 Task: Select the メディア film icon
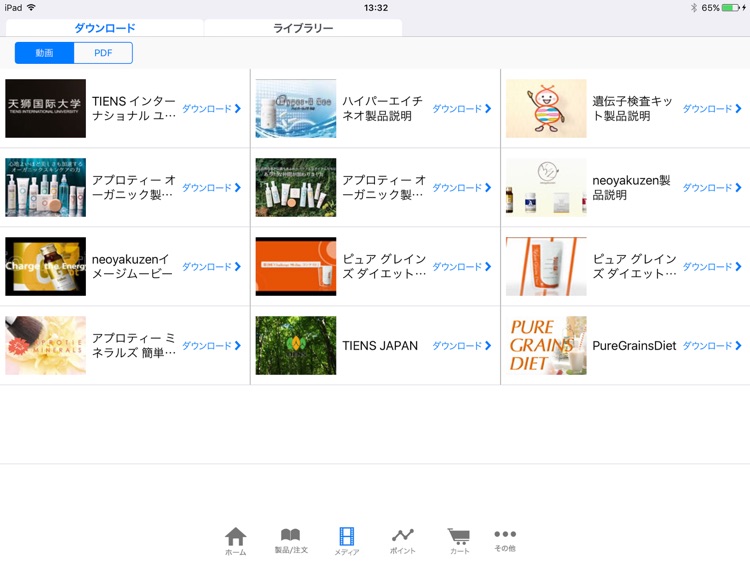coord(347,541)
